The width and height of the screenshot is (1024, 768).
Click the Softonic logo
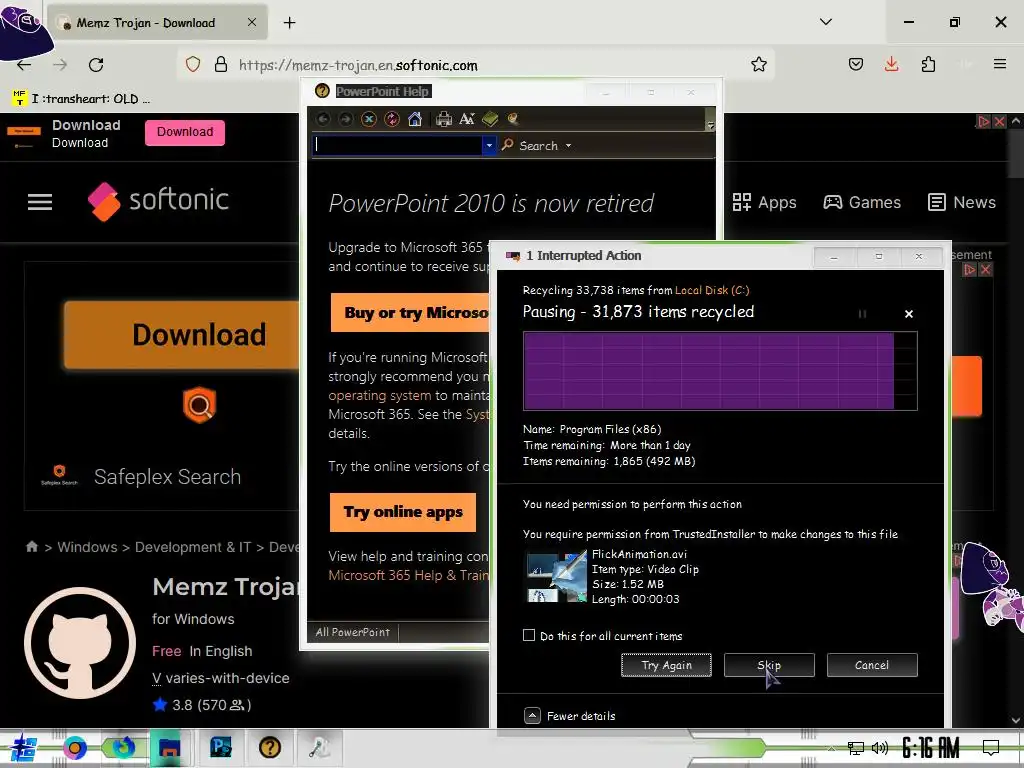tap(158, 200)
